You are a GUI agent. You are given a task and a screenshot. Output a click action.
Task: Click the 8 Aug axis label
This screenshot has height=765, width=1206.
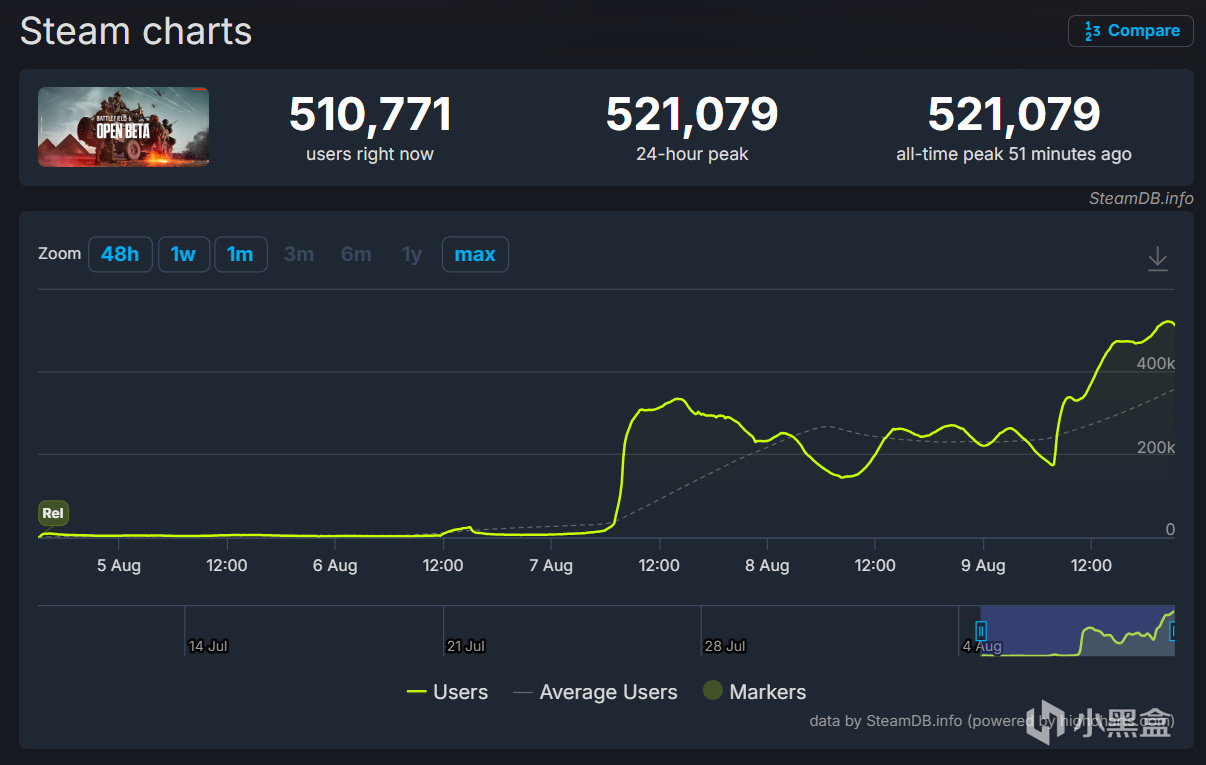click(x=767, y=565)
